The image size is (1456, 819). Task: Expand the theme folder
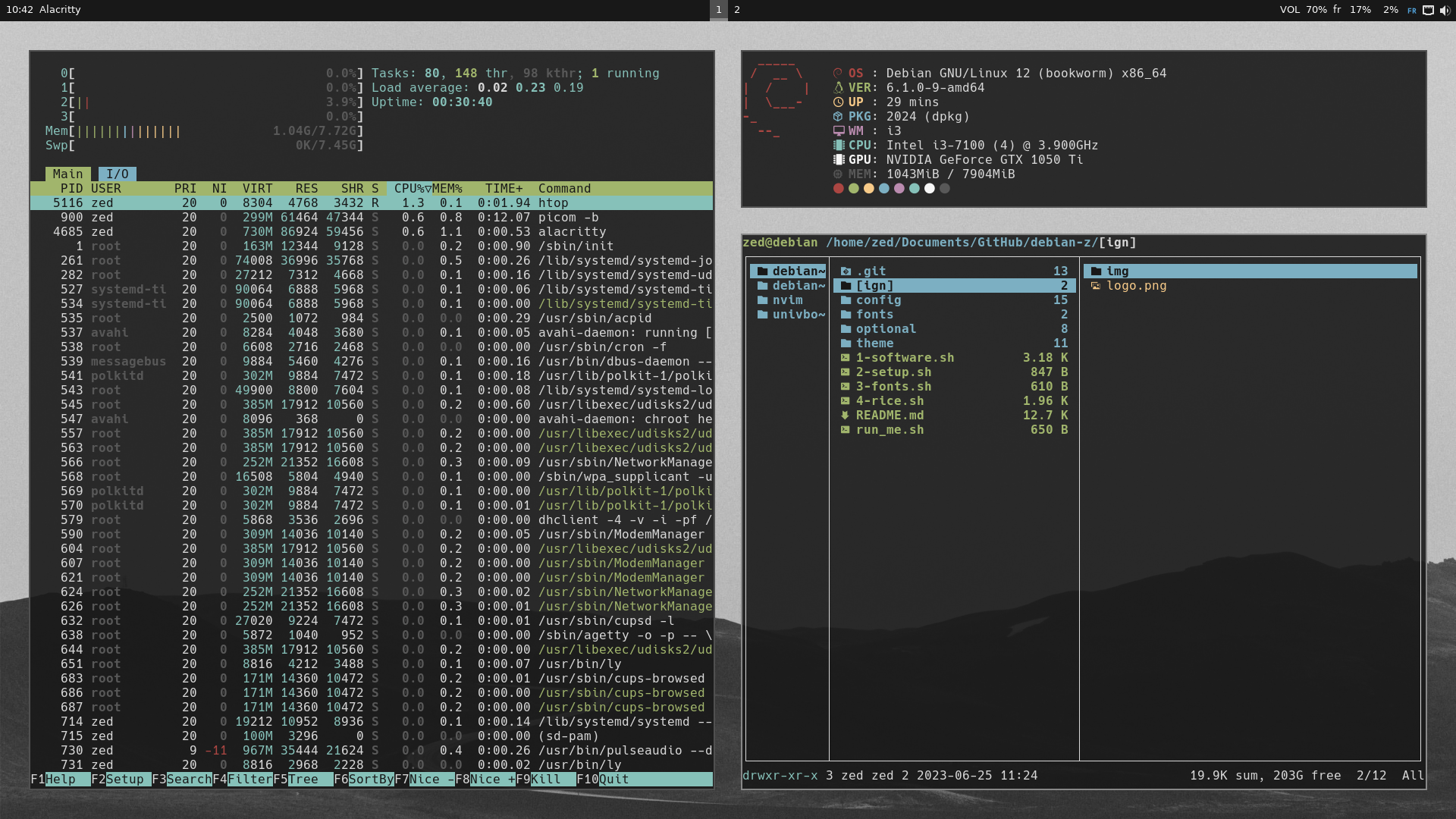point(846,343)
